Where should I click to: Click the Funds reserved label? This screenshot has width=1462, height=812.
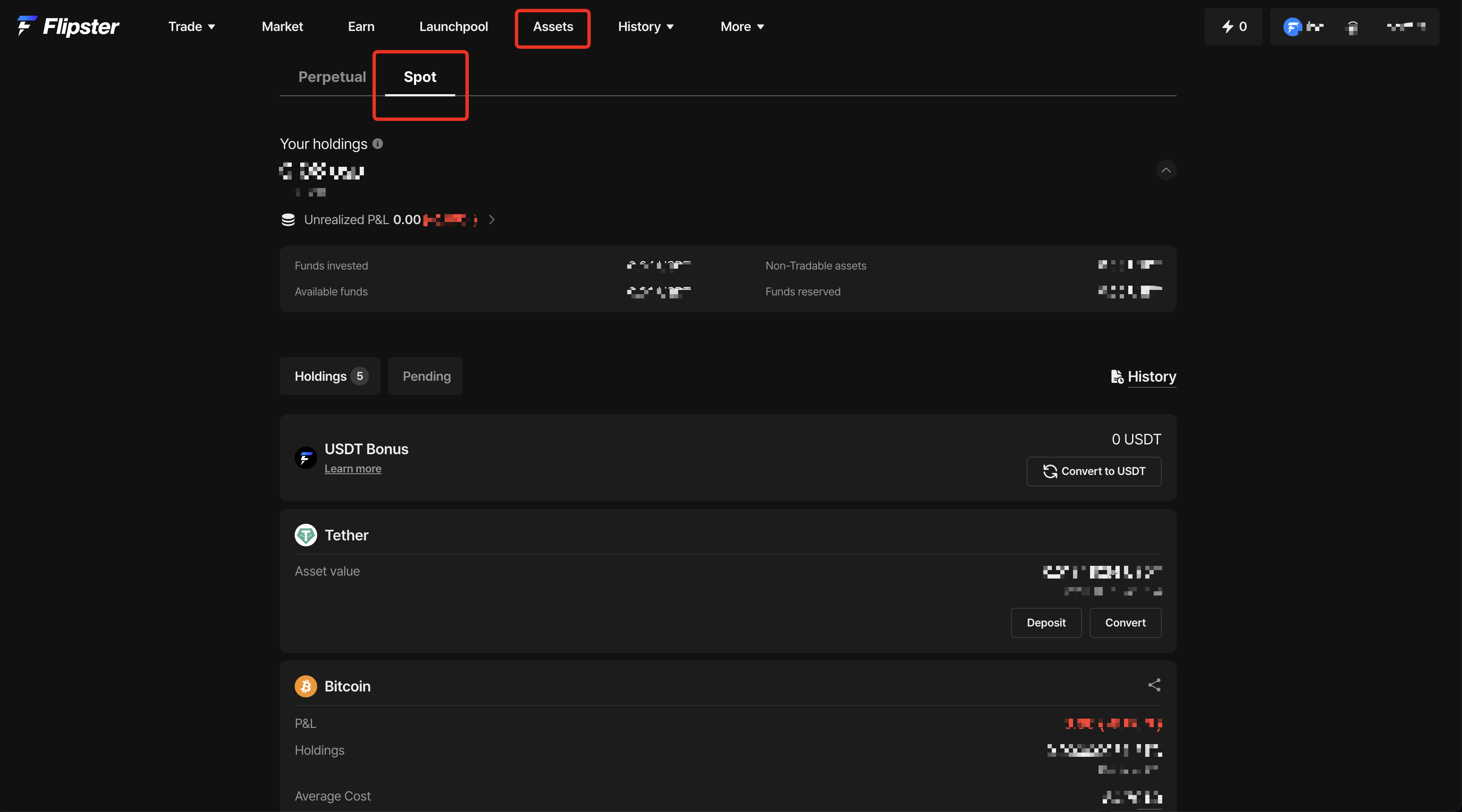pyautogui.click(x=803, y=292)
